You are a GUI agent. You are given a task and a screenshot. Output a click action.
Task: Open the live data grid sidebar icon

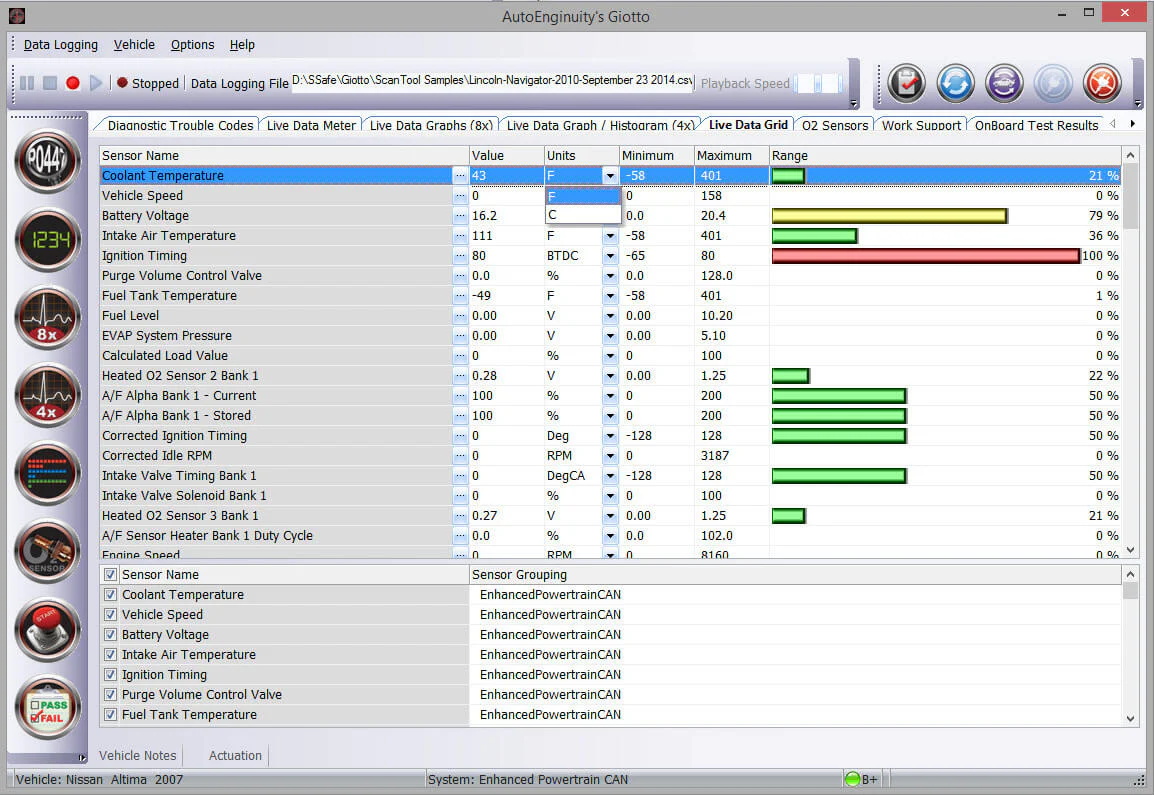click(48, 474)
